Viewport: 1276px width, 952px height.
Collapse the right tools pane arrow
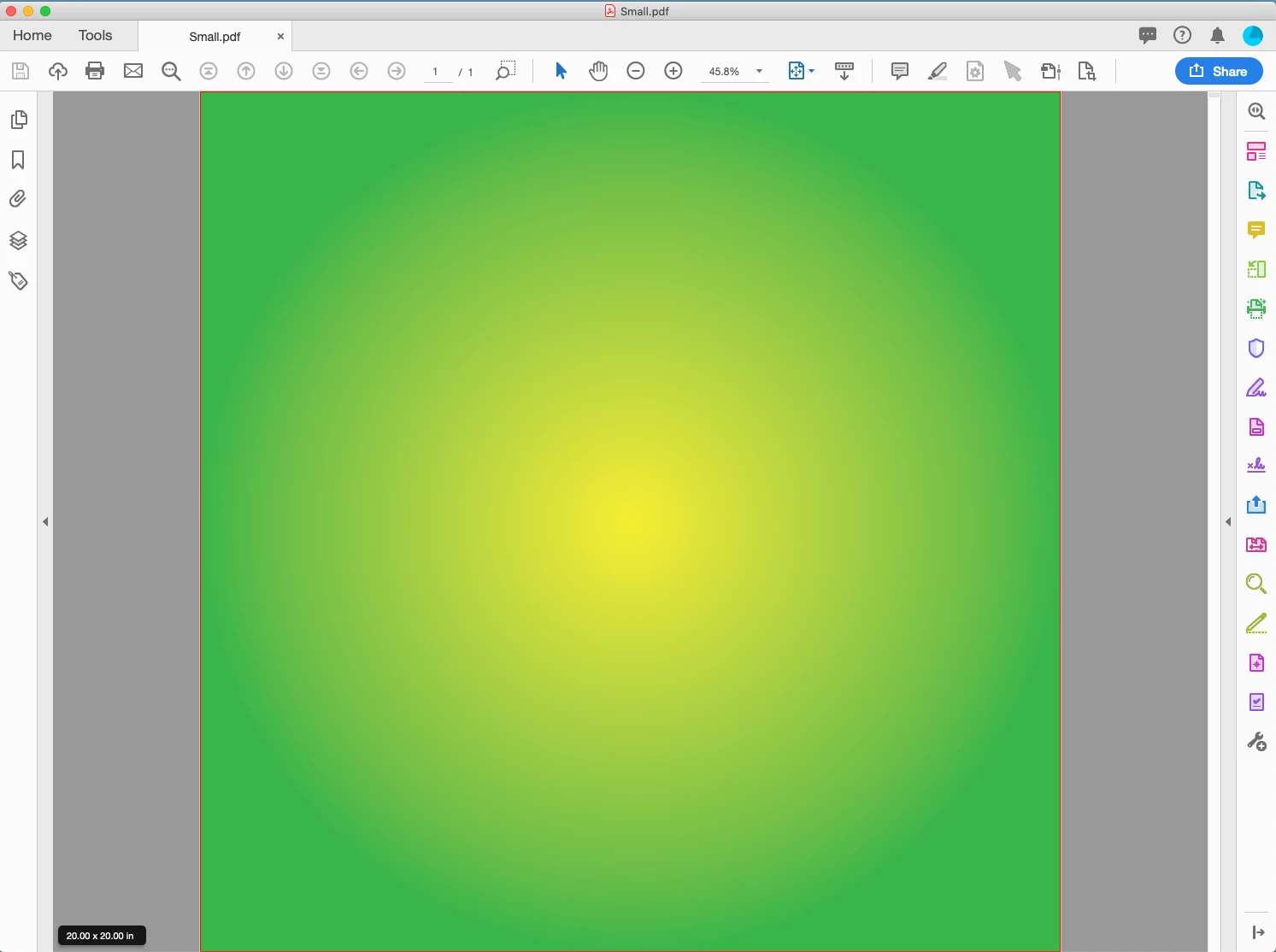(x=1228, y=521)
